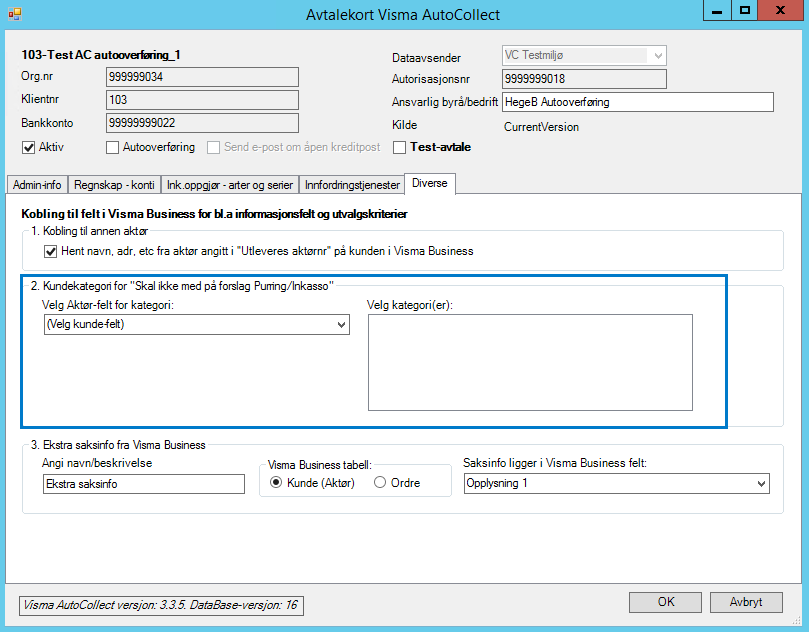
Task: Edit the Ansvarlig byrå/bedrift field
Action: [638, 102]
